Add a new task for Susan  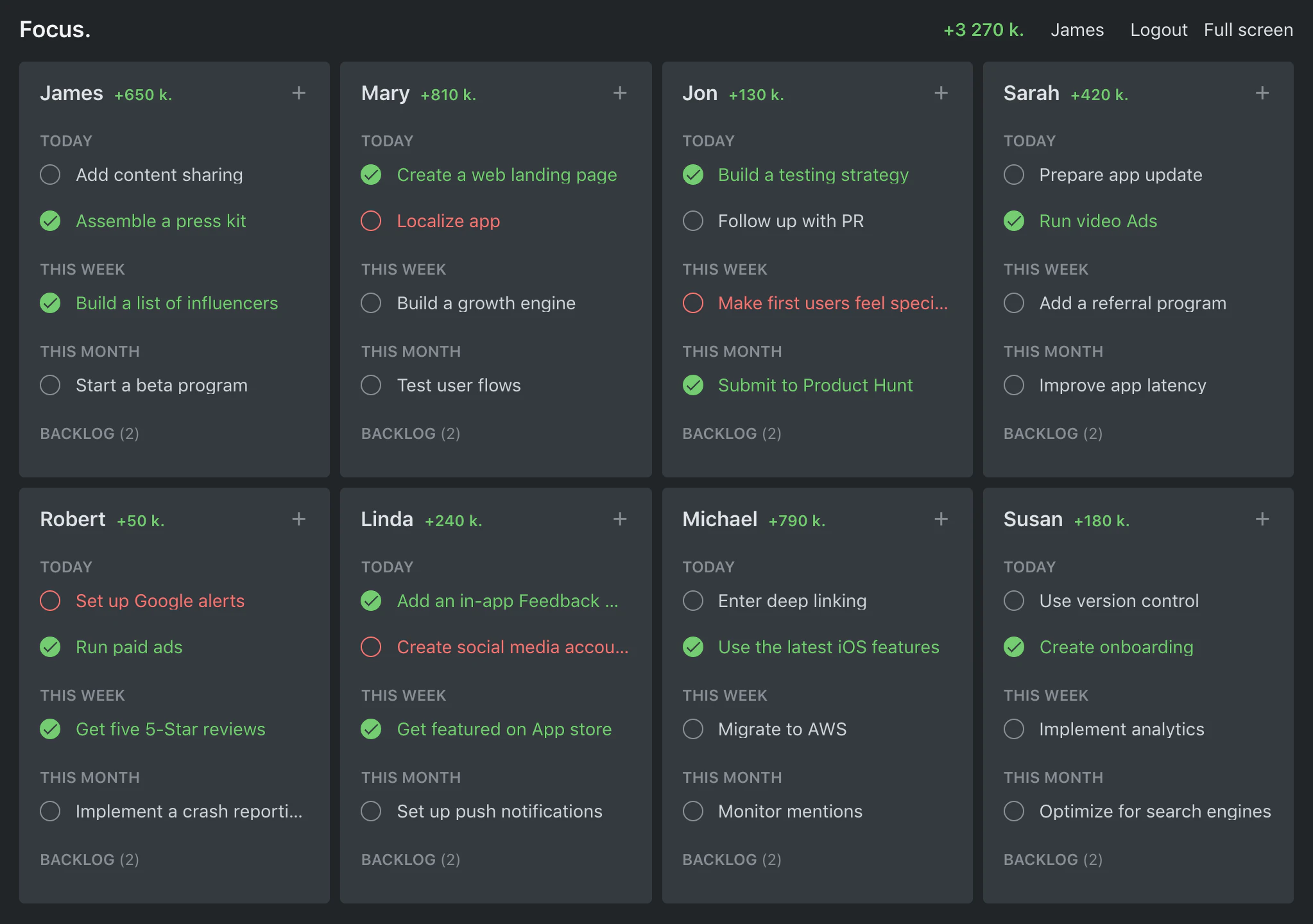coord(1262,519)
